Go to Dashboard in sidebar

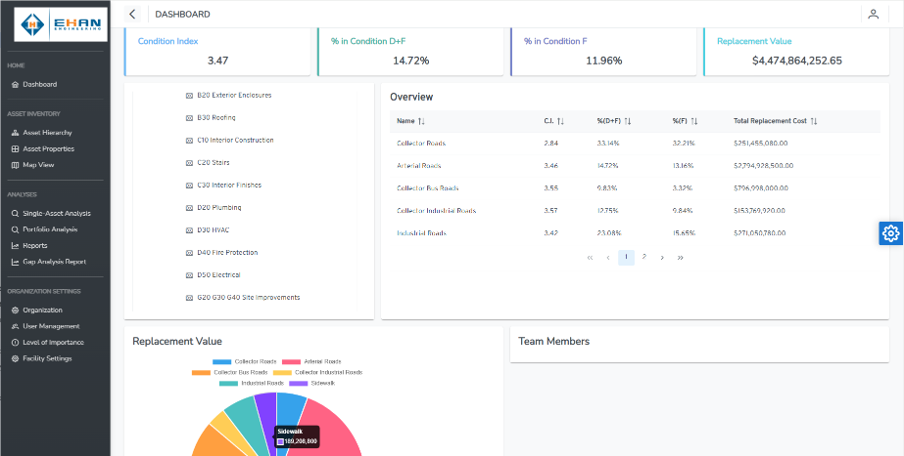(40, 84)
